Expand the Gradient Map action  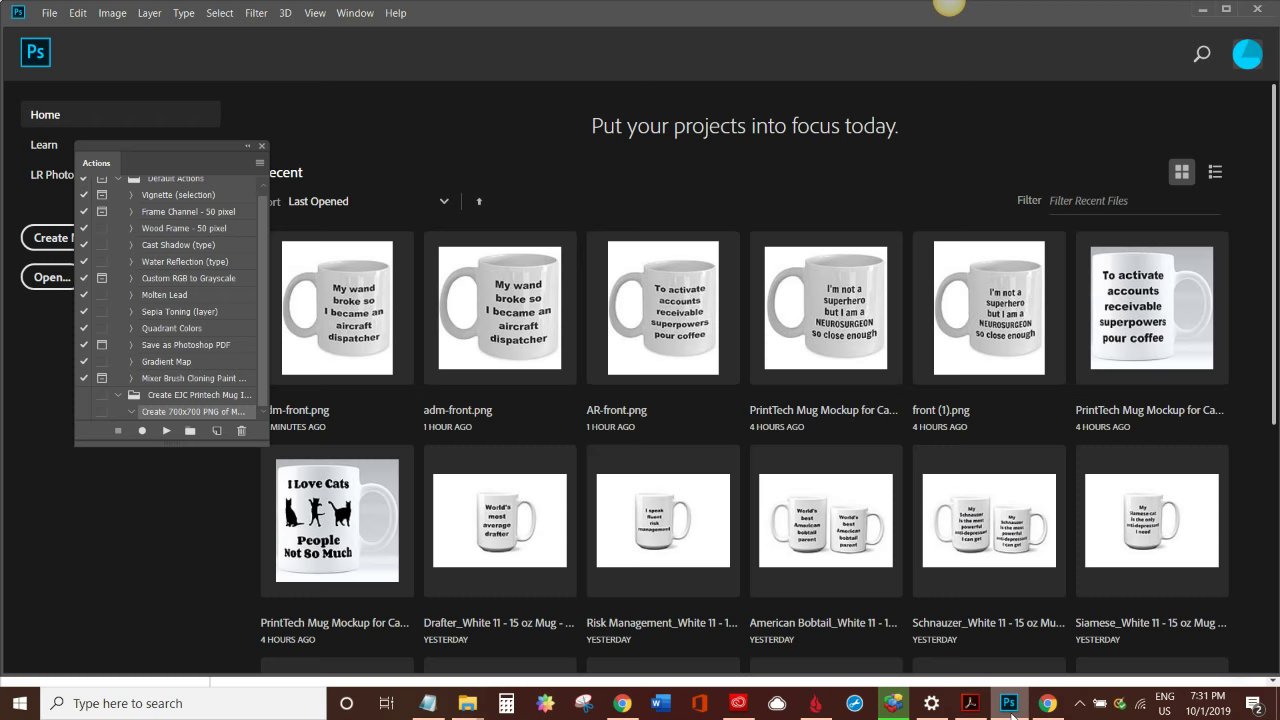pos(131,361)
